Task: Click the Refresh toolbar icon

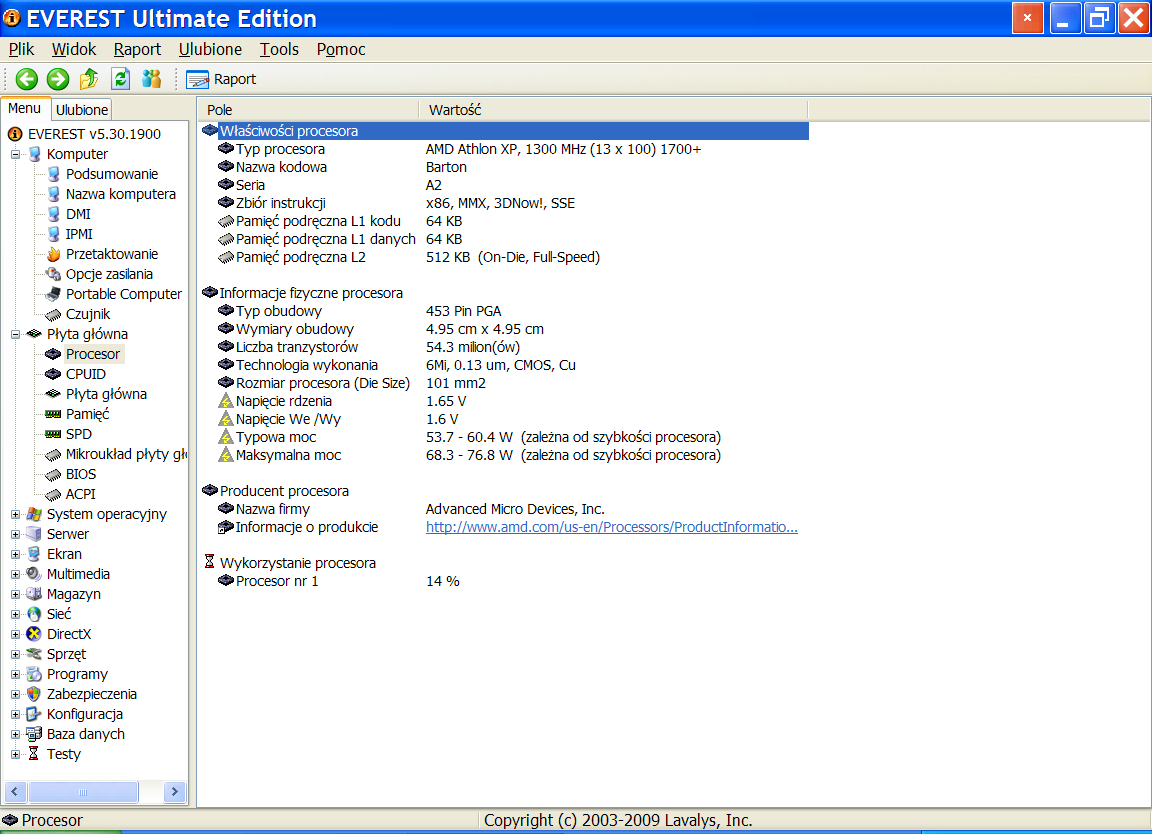Action: coord(120,79)
